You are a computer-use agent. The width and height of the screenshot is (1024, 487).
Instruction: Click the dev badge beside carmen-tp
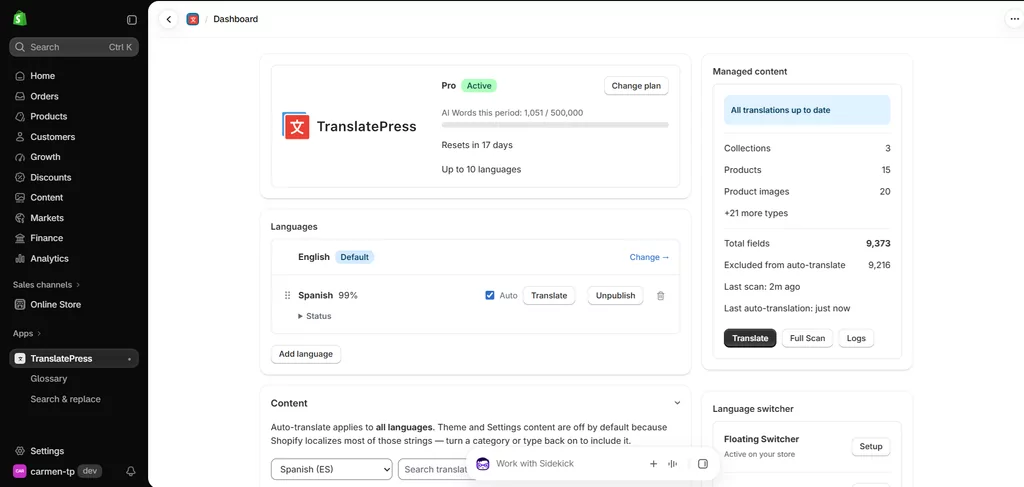tap(89, 471)
